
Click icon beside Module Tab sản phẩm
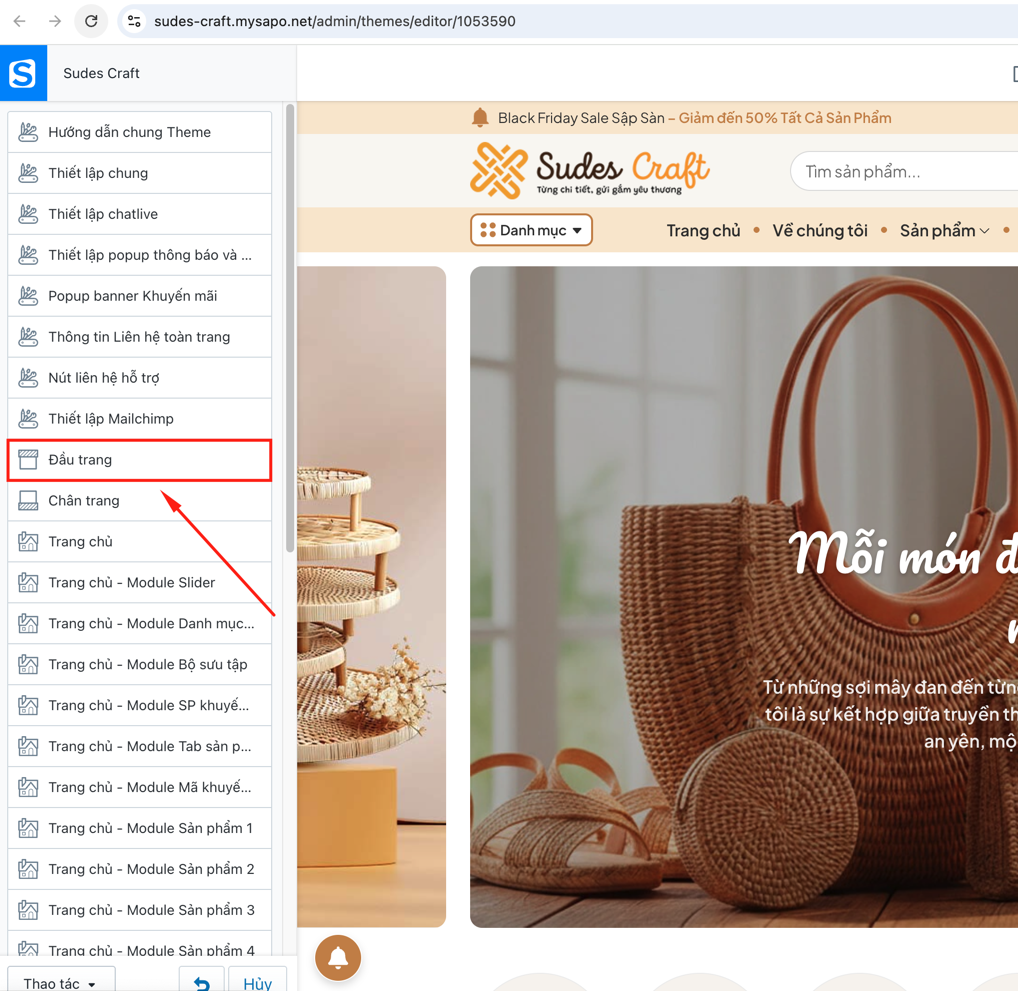point(28,746)
